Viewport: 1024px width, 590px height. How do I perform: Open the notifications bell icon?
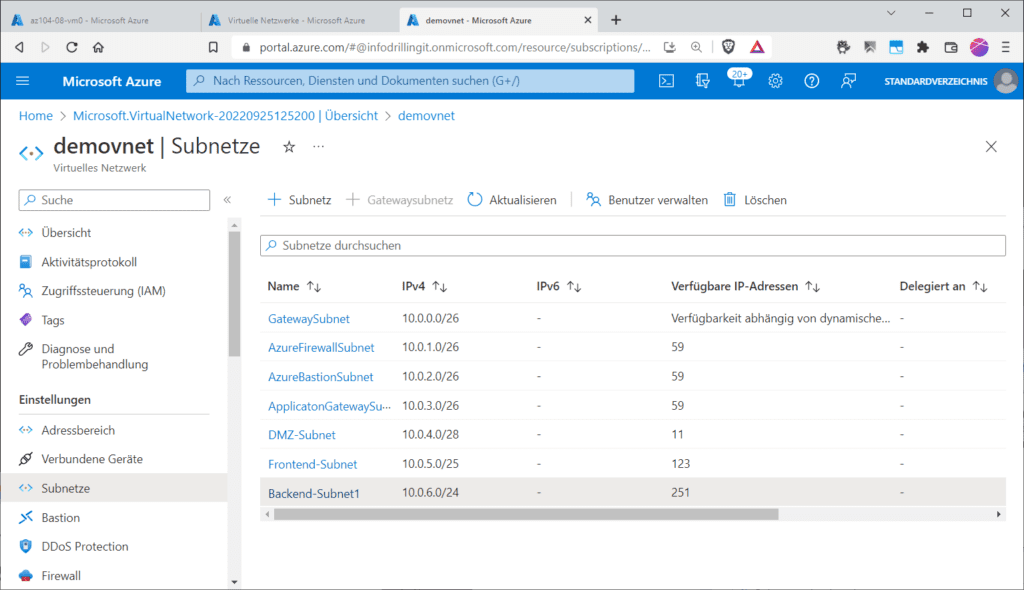point(739,80)
